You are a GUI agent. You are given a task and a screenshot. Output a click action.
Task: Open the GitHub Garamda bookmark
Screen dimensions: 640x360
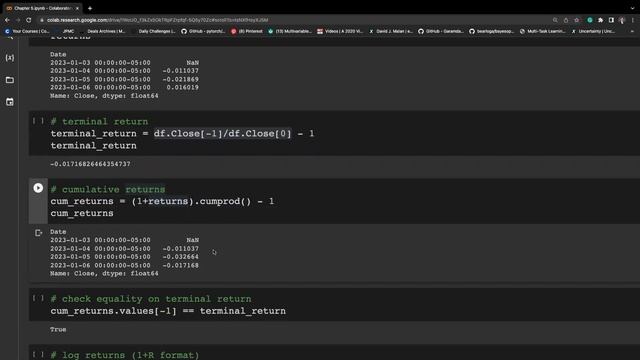(x=441, y=31)
